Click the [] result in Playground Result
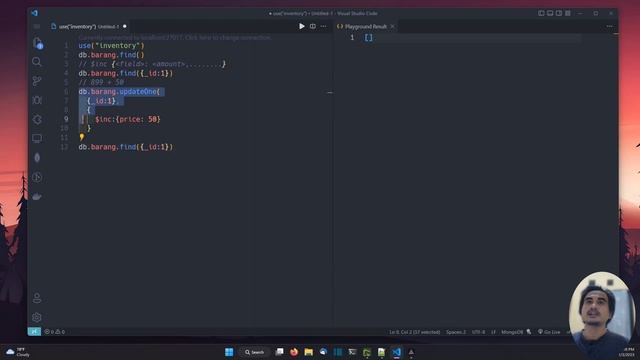Screen dimensions: 640x360 coord(369,38)
